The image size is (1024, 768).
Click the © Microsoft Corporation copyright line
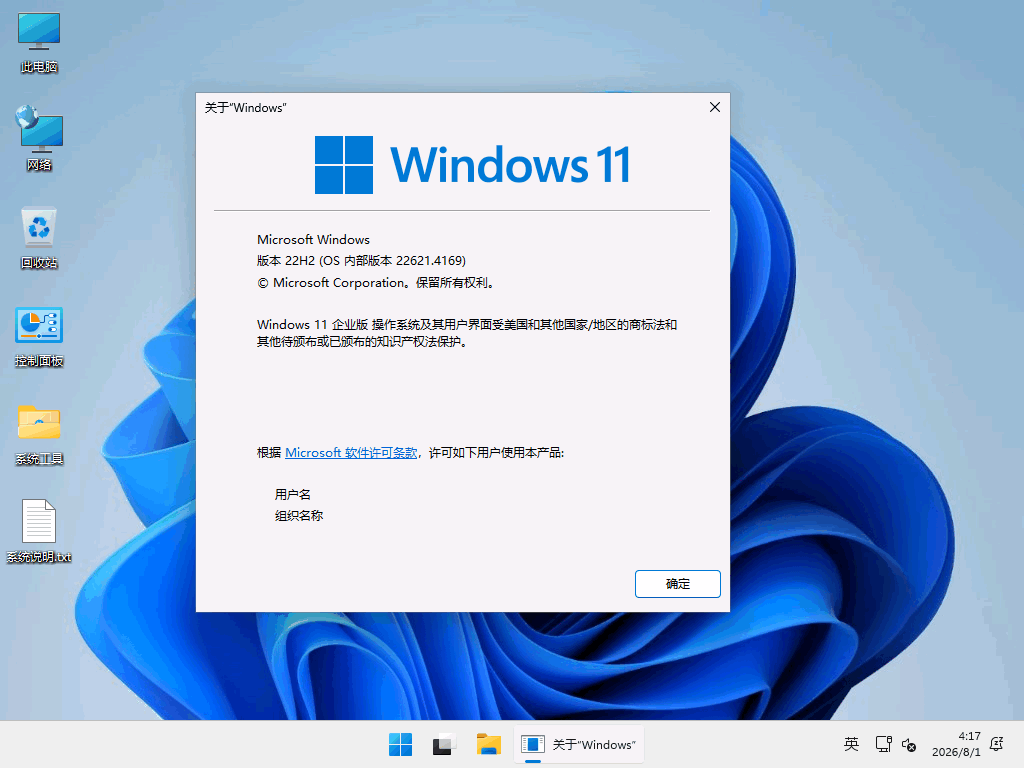377,283
